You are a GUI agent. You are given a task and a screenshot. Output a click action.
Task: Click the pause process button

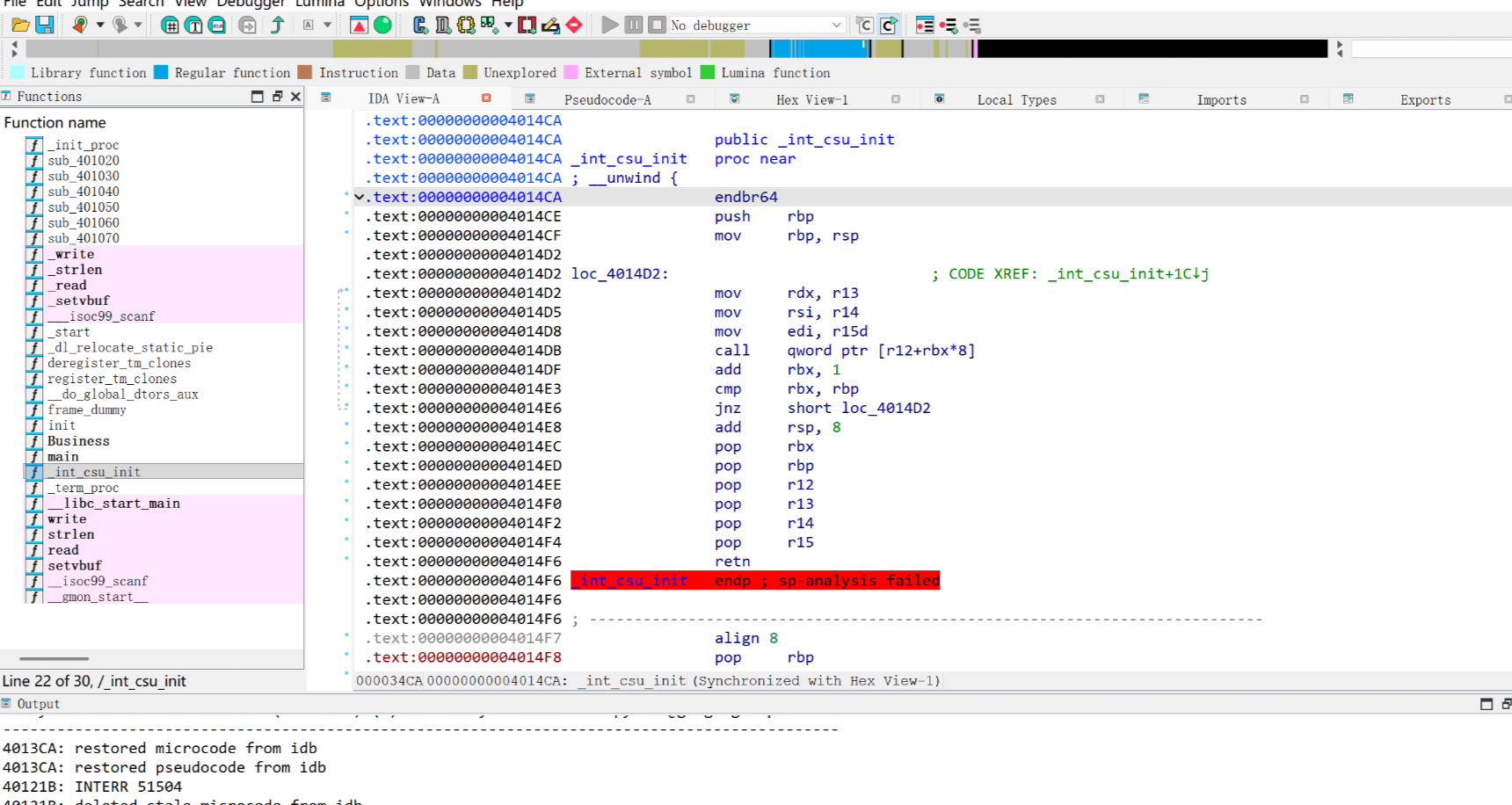click(633, 25)
